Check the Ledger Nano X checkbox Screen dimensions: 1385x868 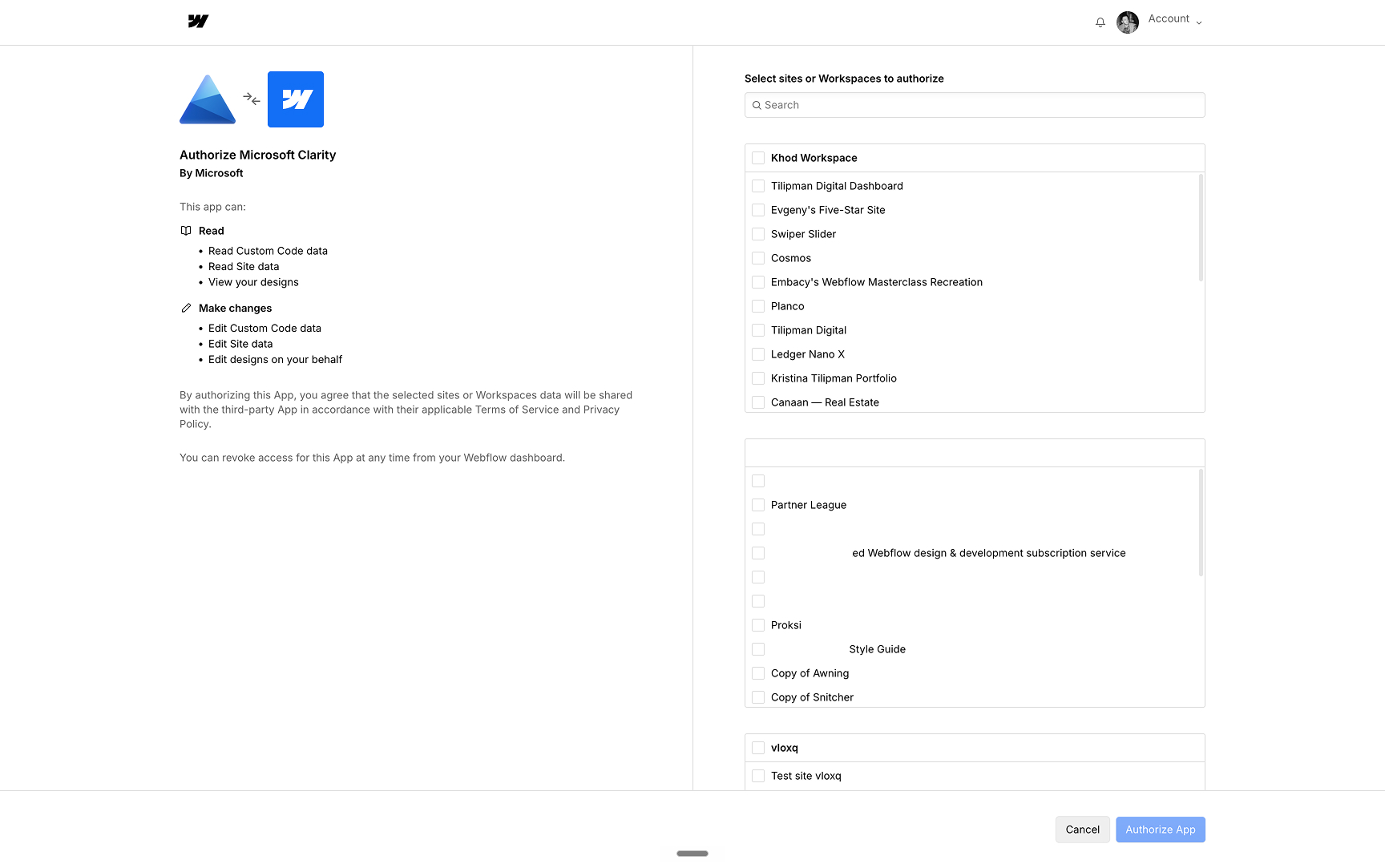click(758, 354)
